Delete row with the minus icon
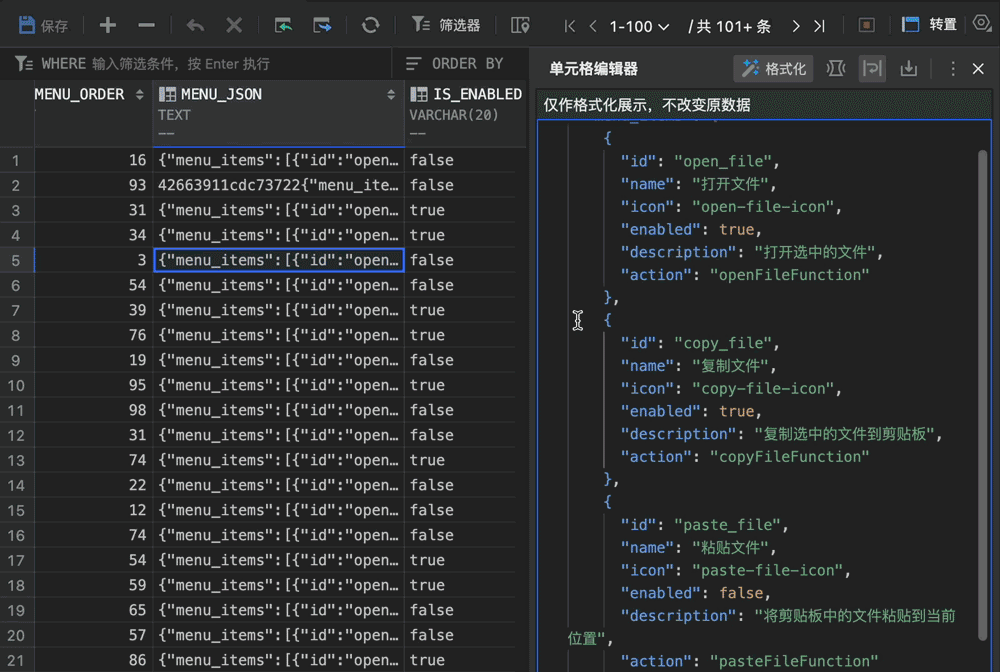The width and height of the screenshot is (1000, 672). click(146, 26)
